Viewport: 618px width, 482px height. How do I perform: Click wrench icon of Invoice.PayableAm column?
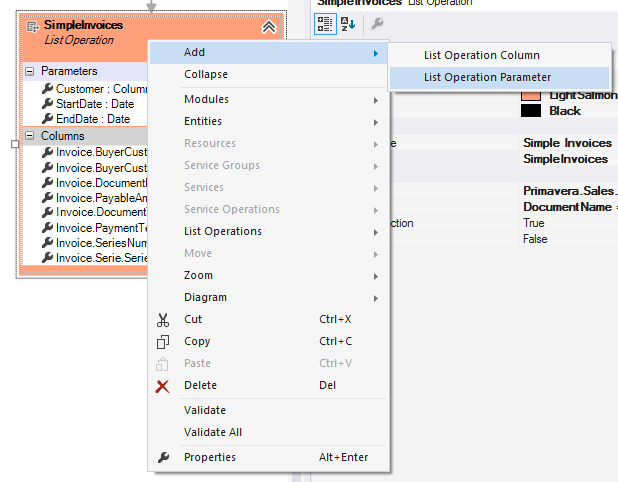(47, 197)
